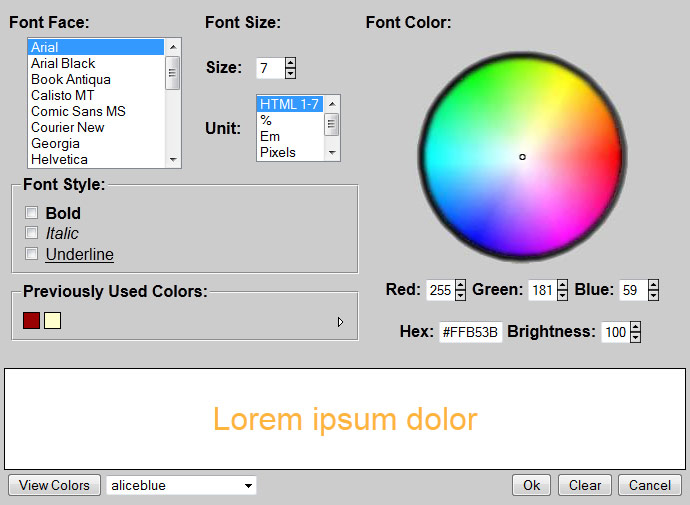The height and width of the screenshot is (505, 690).
Task: Select Comic Sans MS font face
Action: (x=78, y=111)
